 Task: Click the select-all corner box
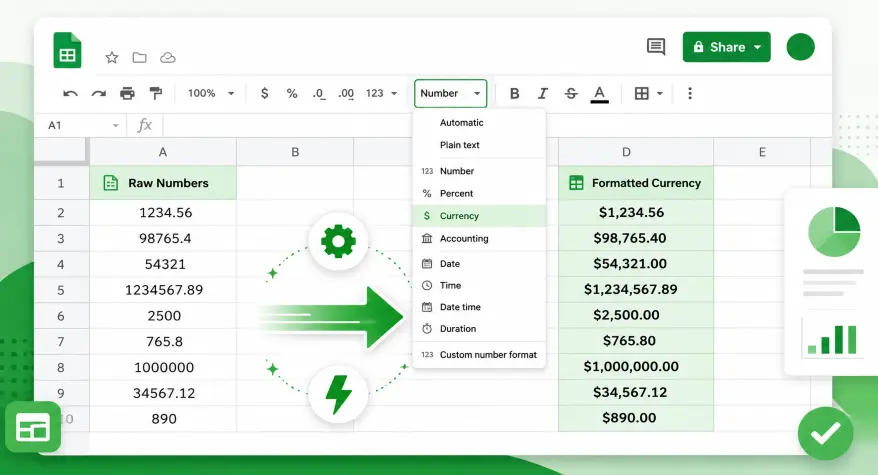pos(61,151)
